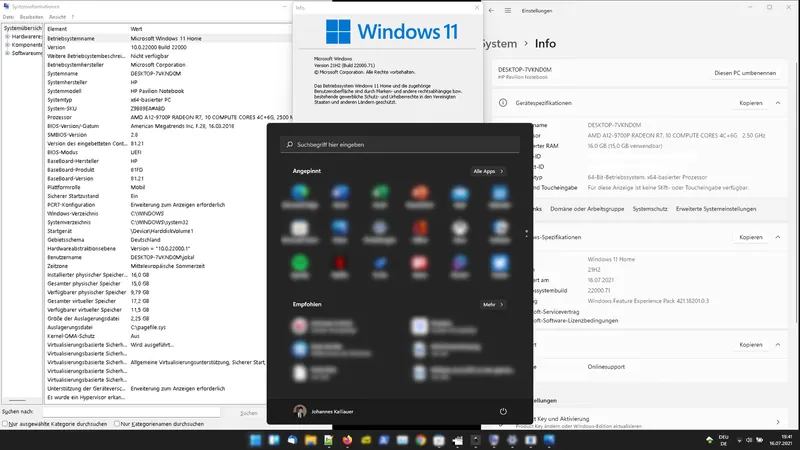Open the Datei menu

[x=8, y=17]
